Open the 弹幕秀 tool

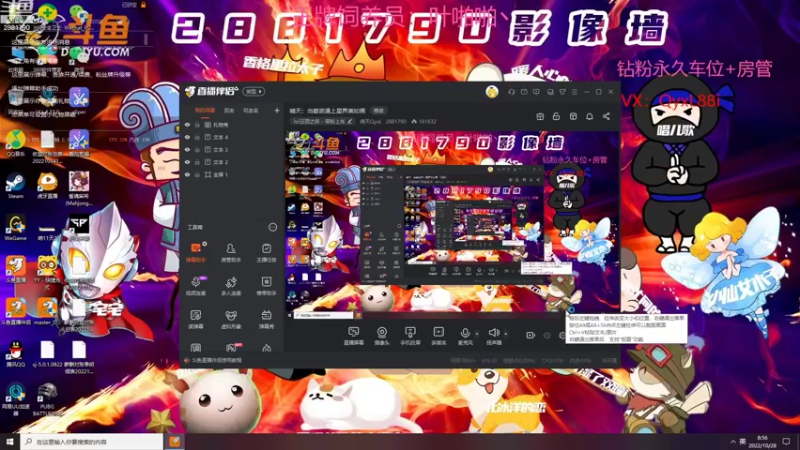(x=266, y=319)
